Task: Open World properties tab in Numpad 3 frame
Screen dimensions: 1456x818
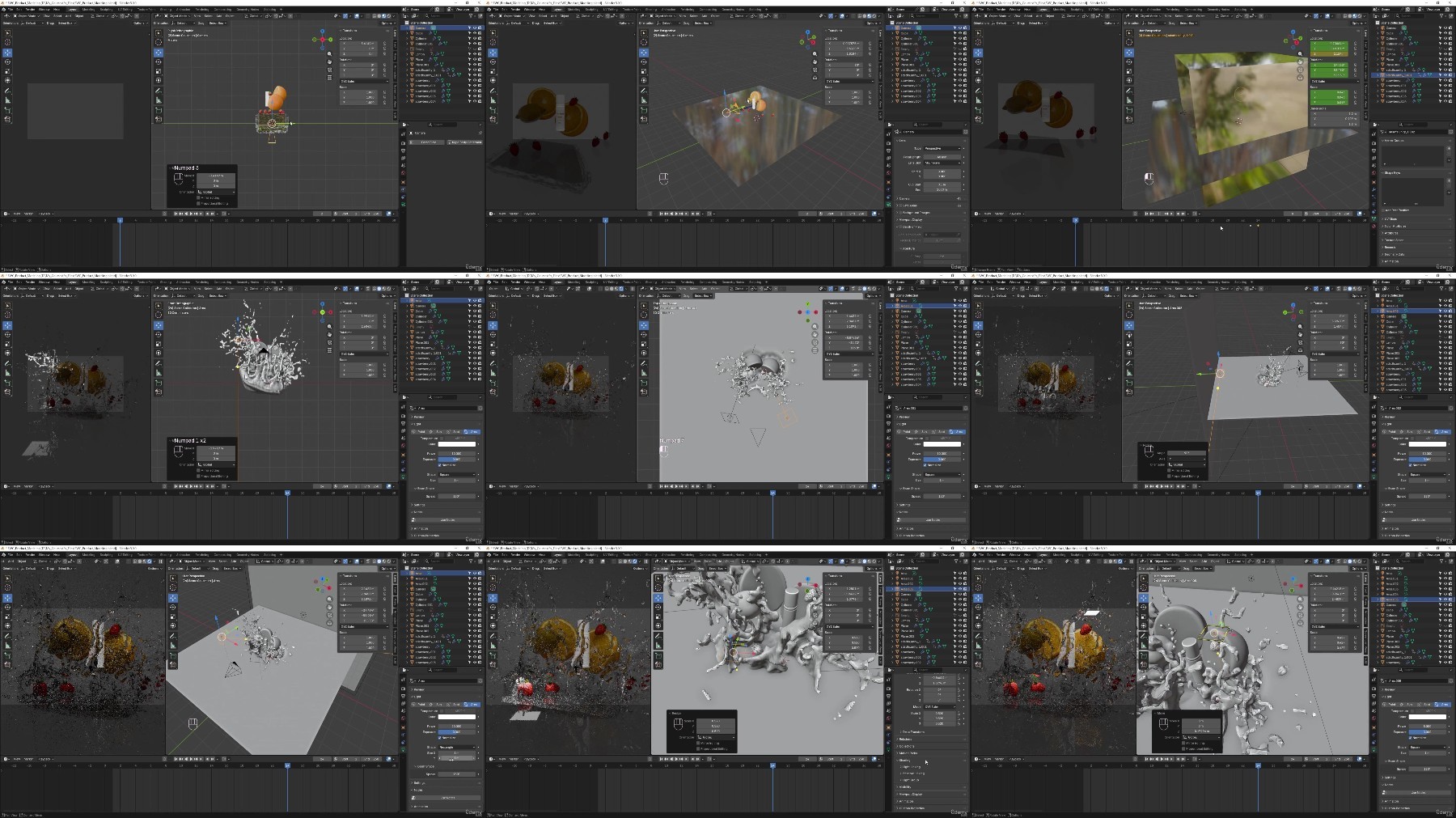Action: tap(404, 172)
